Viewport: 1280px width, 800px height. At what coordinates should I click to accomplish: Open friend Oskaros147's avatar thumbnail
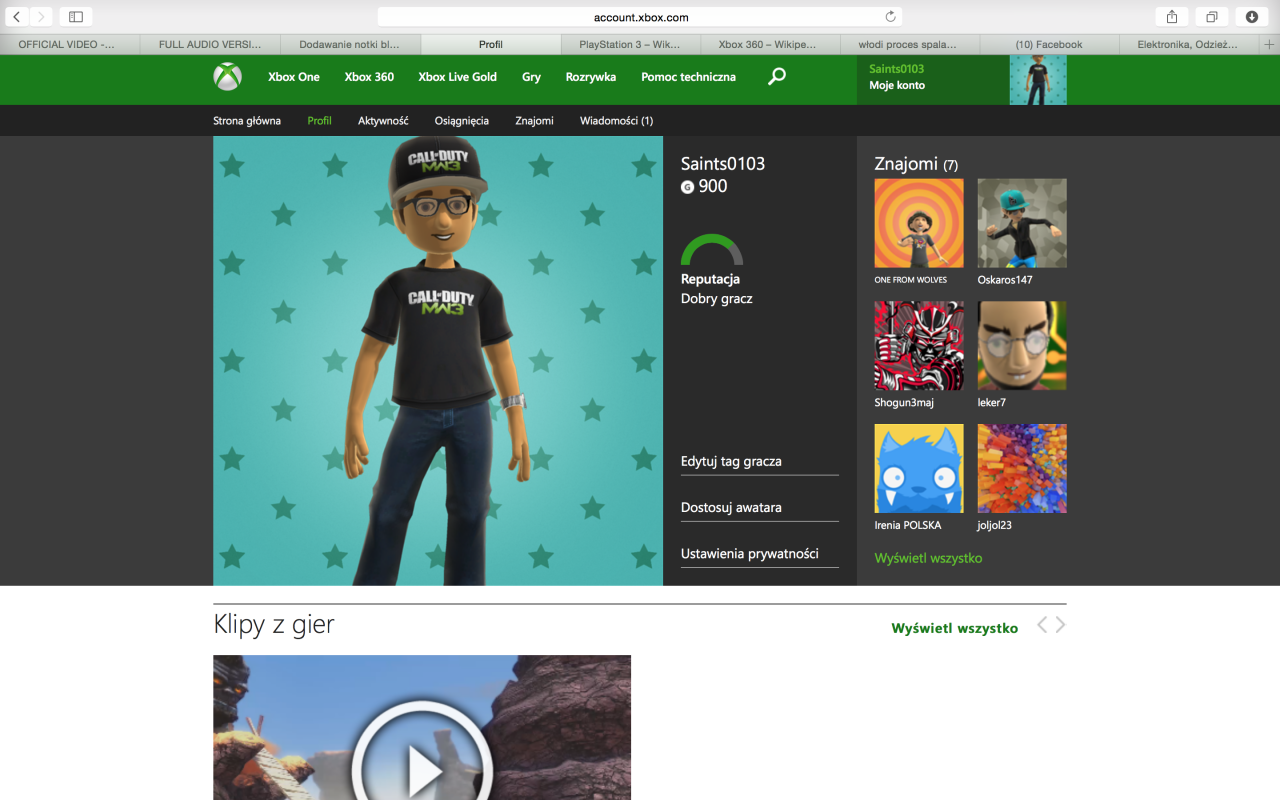pyautogui.click(x=1021, y=223)
